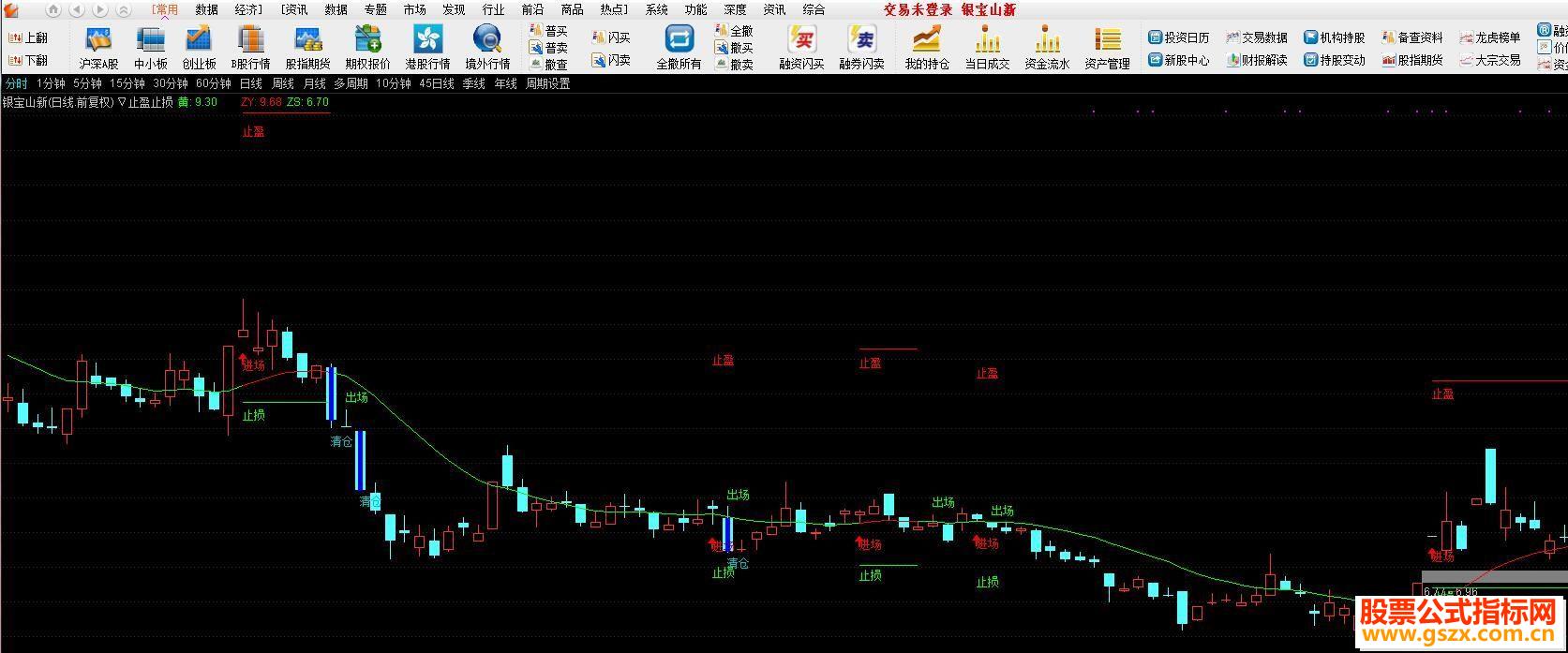Switch to 15分钟 period tab
The image size is (1568, 653).
point(127,83)
